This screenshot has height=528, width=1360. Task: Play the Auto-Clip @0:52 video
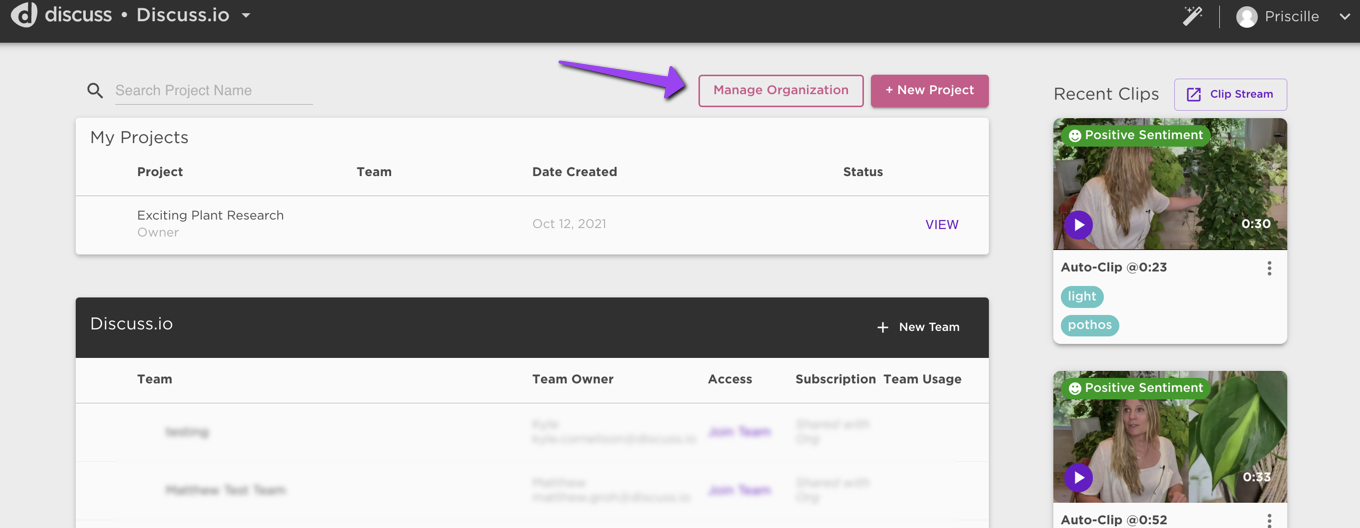coord(1078,478)
